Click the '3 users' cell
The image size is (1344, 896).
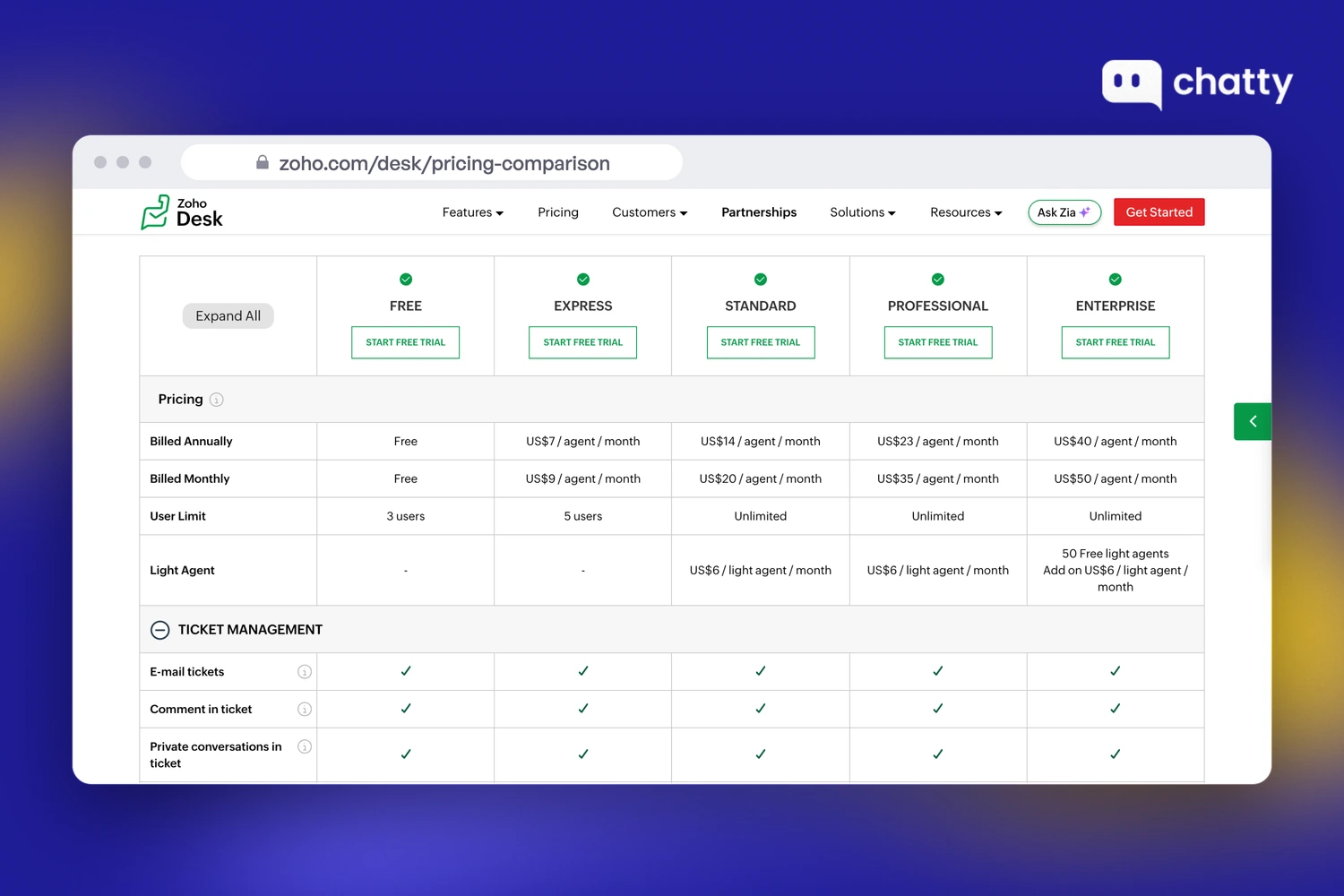[406, 517]
